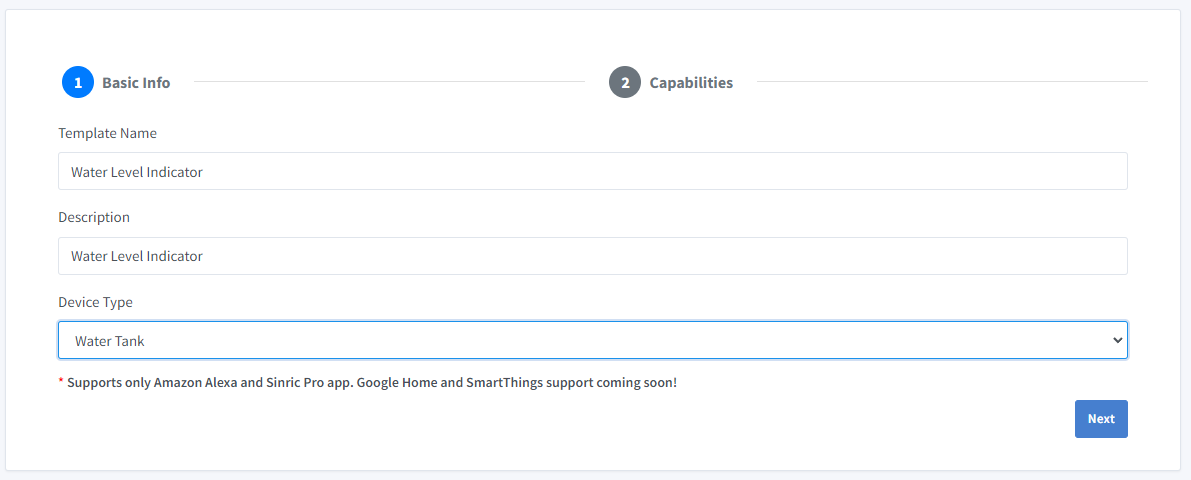This screenshot has width=1191, height=480.
Task: Click the connector line between both steps
Action: click(388, 82)
